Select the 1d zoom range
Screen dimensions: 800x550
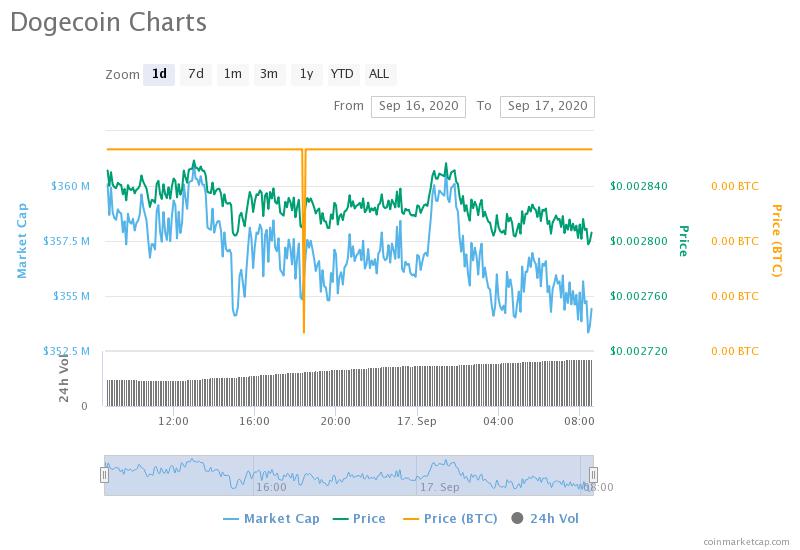(x=159, y=74)
